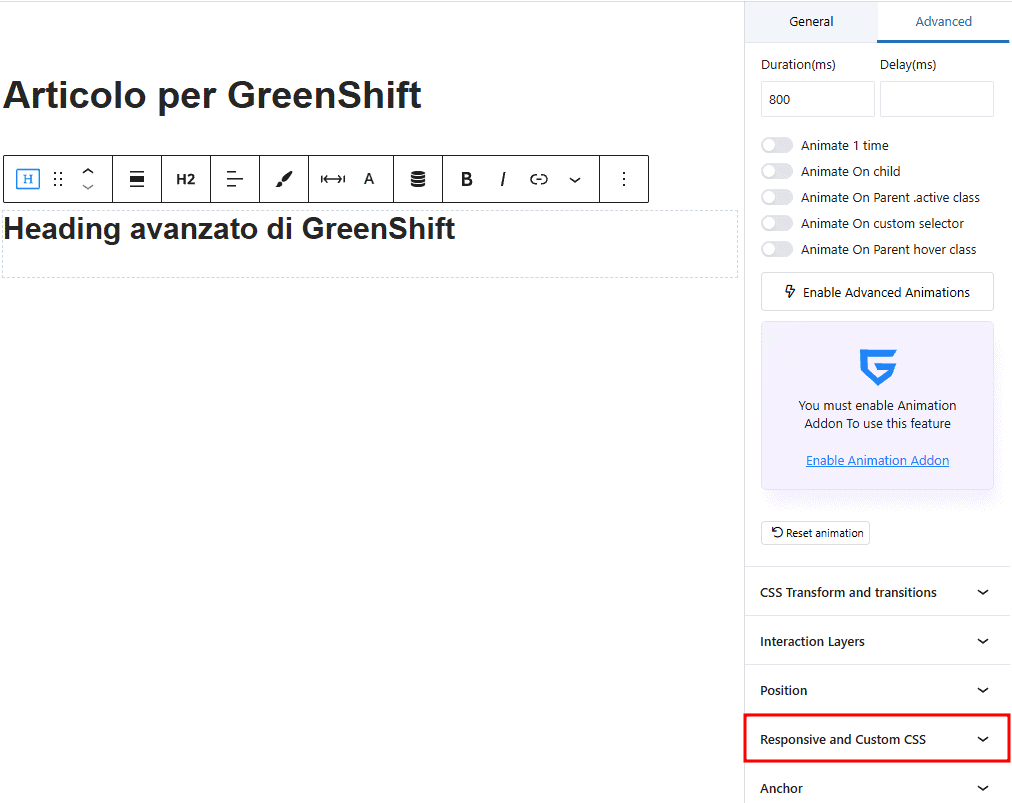Click the Enable Animation Addon link

click(877, 460)
